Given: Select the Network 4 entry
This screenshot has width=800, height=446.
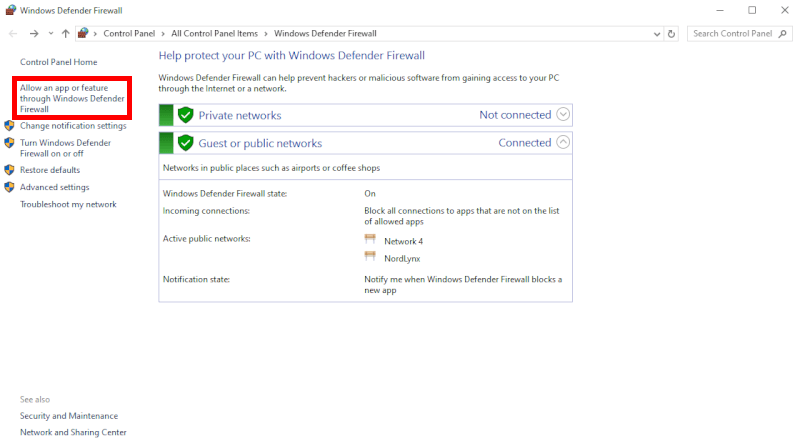Looking at the screenshot, I should [404, 241].
